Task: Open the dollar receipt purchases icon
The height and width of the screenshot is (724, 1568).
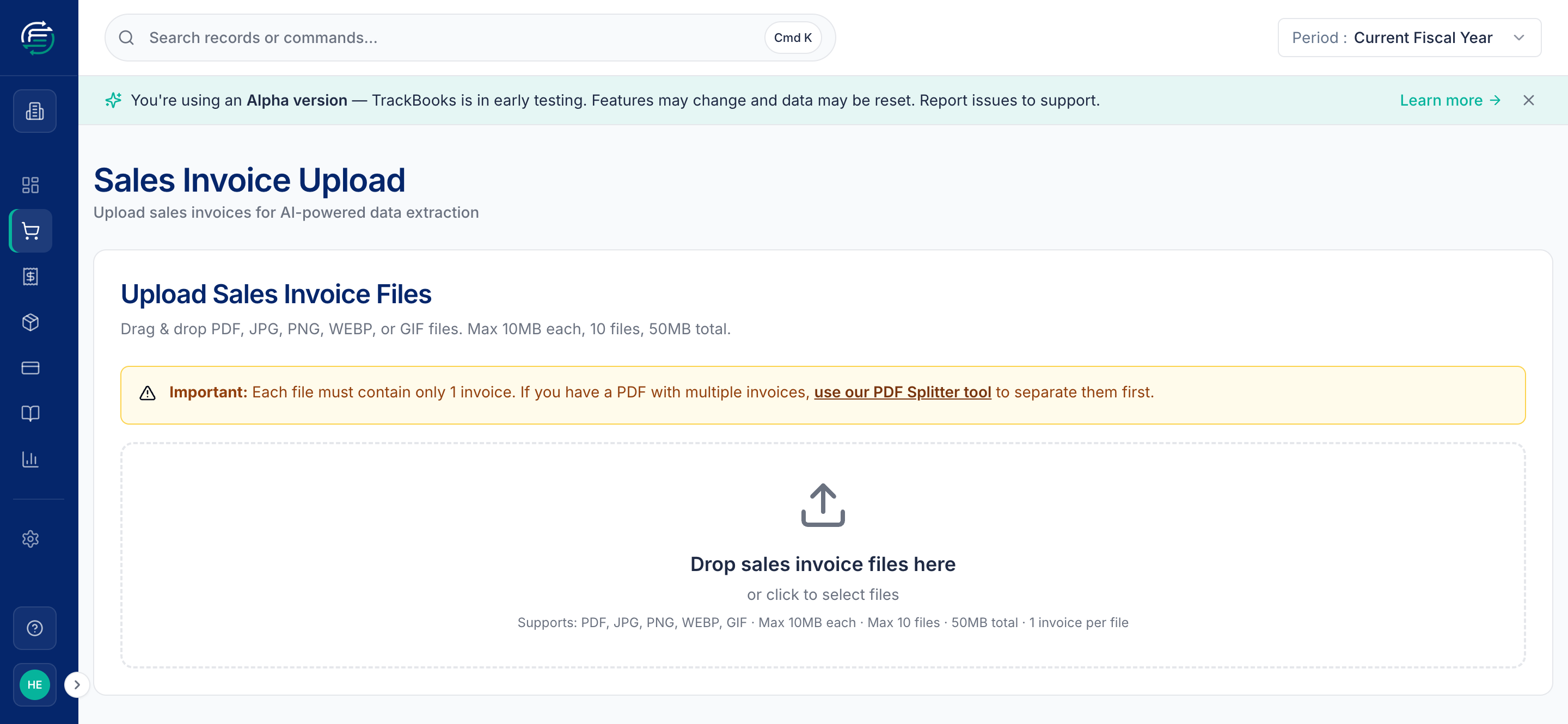Action: click(30, 276)
